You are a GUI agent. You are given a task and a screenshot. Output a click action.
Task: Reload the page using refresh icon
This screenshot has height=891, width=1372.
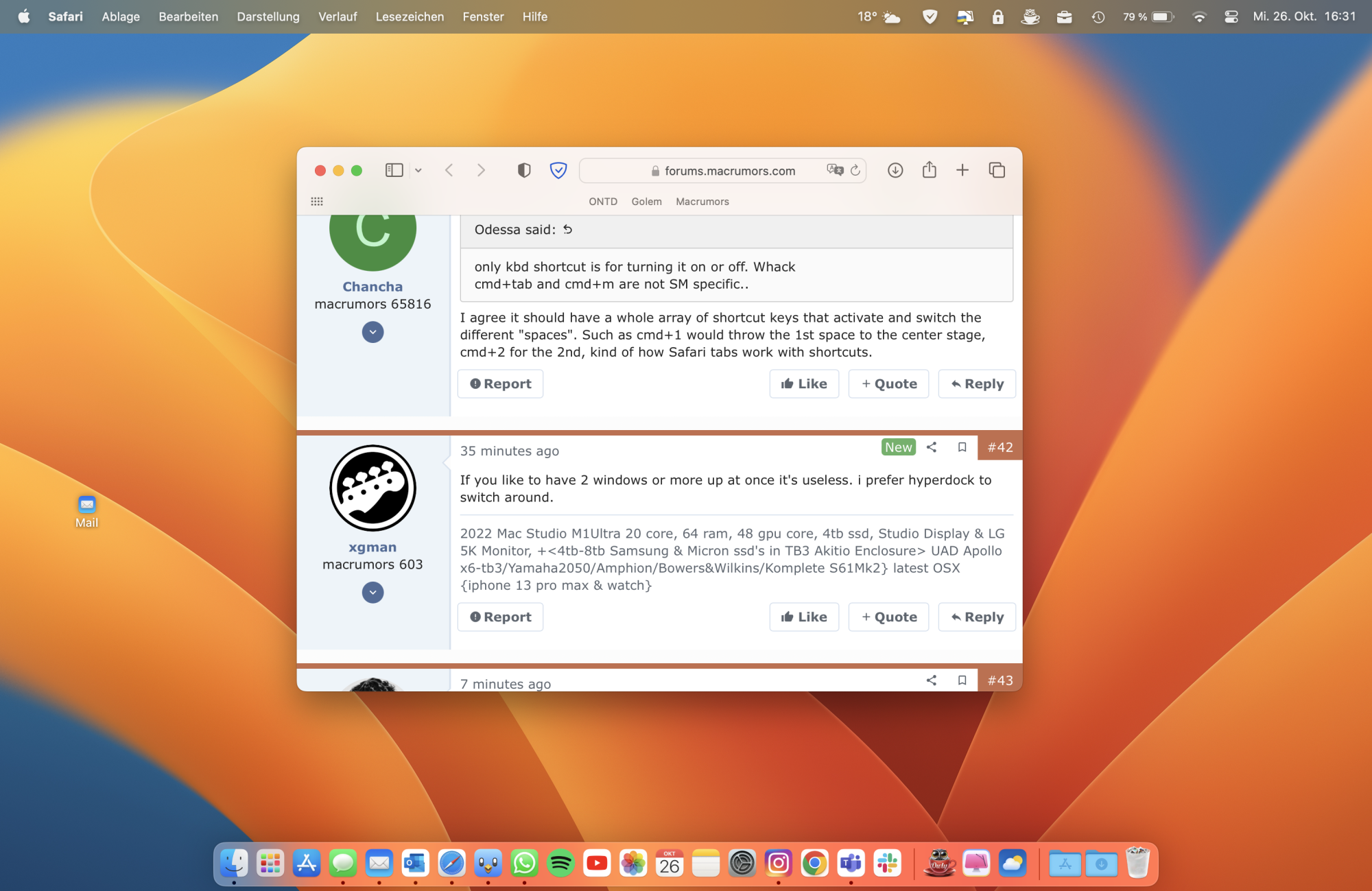point(855,170)
